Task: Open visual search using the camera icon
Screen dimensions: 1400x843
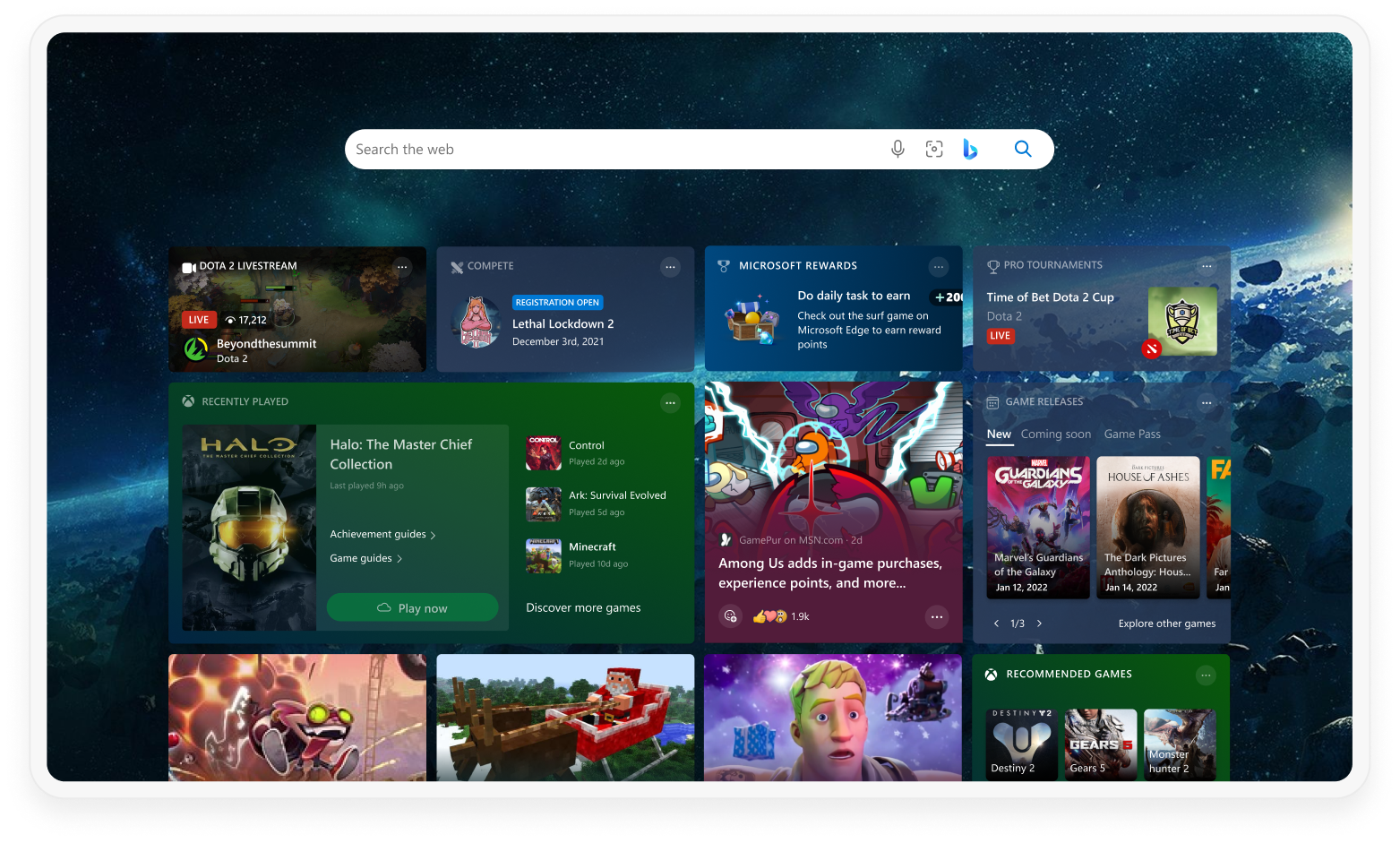Action: 934,149
